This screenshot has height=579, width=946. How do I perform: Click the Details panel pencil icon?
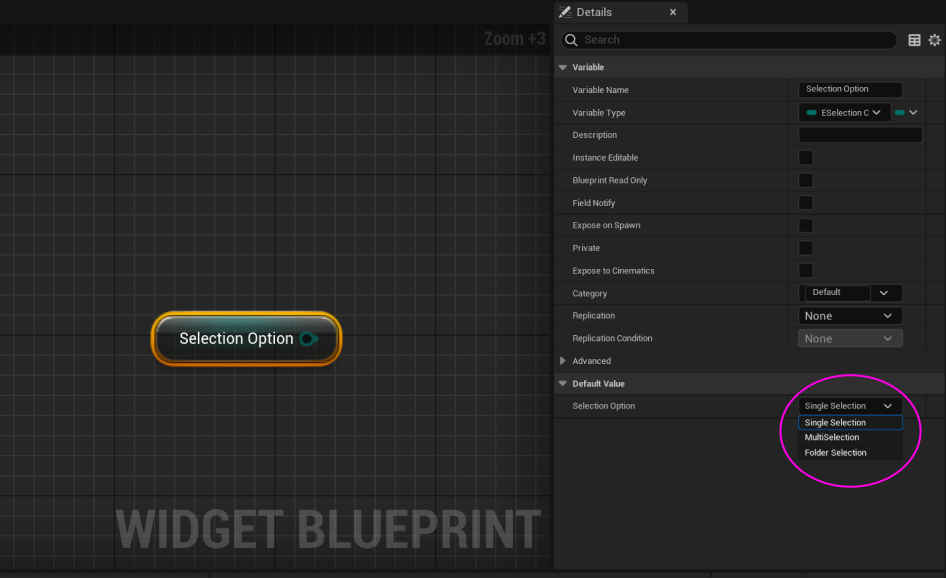pos(565,12)
